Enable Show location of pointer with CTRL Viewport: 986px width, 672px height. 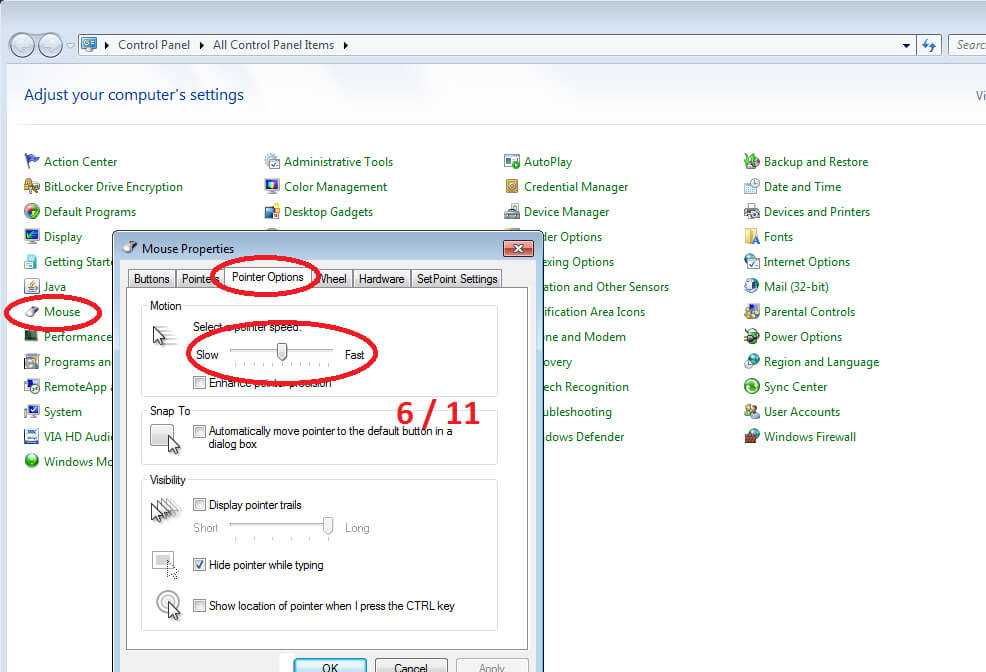(x=200, y=605)
